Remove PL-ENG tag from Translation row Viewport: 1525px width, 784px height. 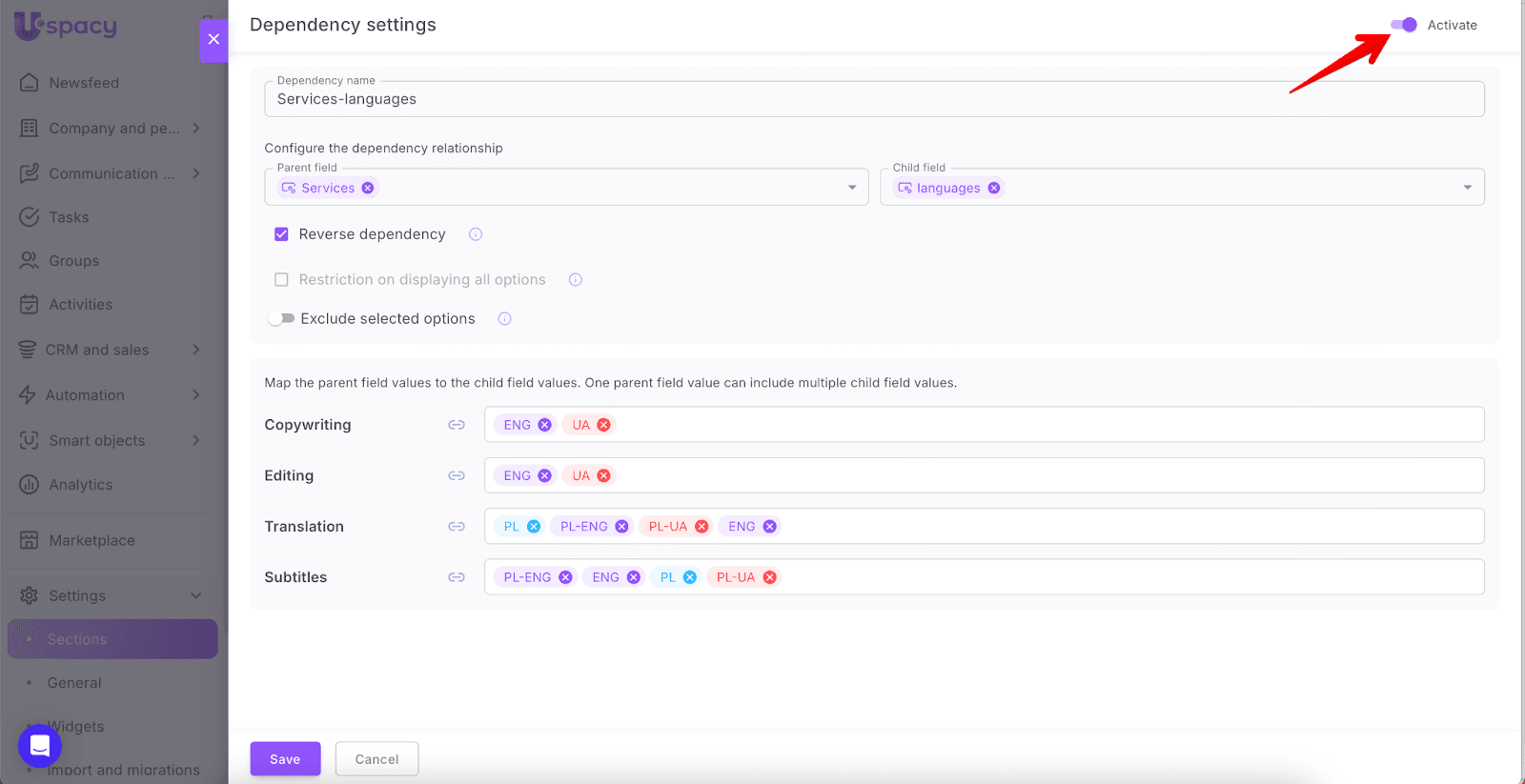[x=621, y=527]
